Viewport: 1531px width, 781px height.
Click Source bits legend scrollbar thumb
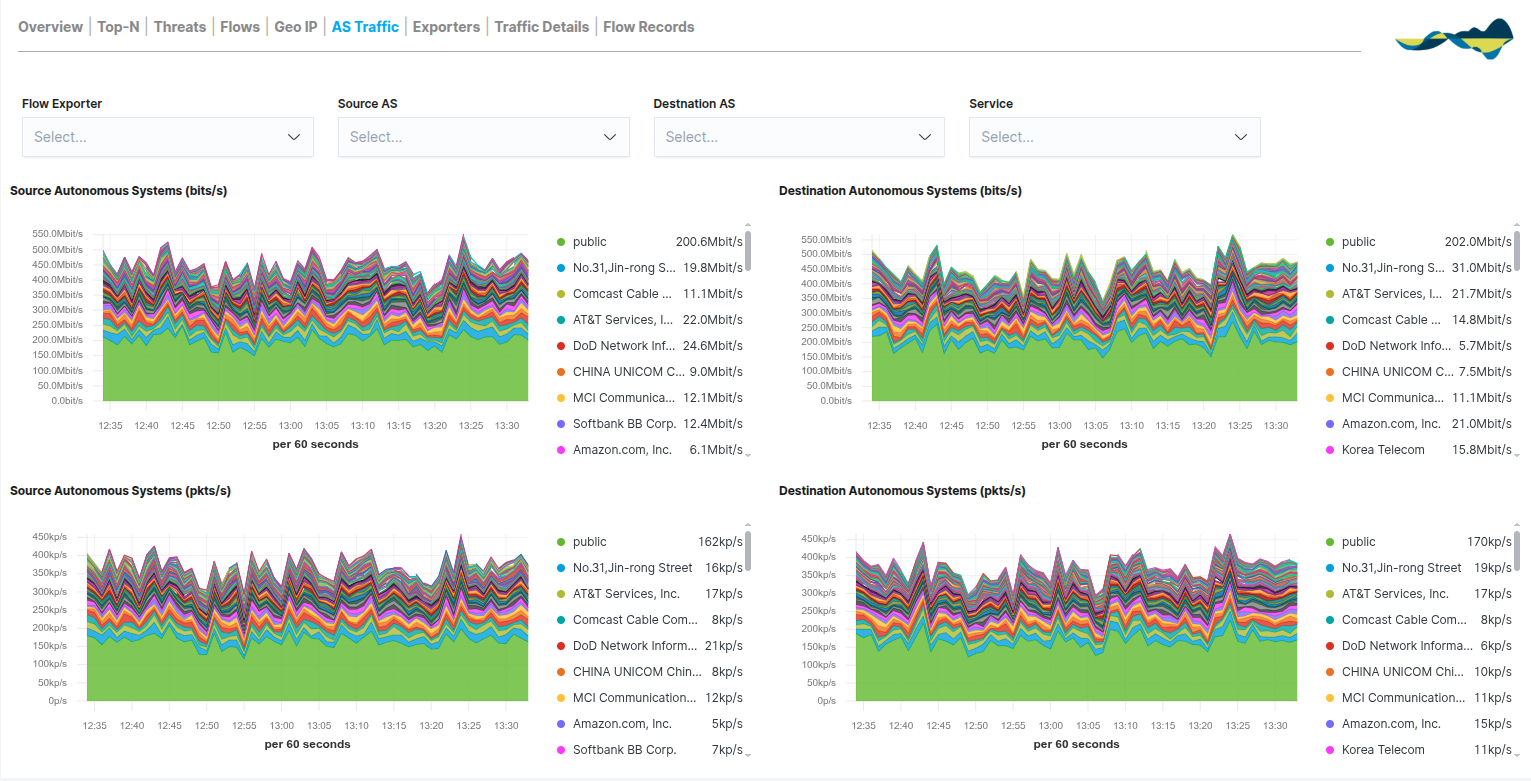click(748, 251)
